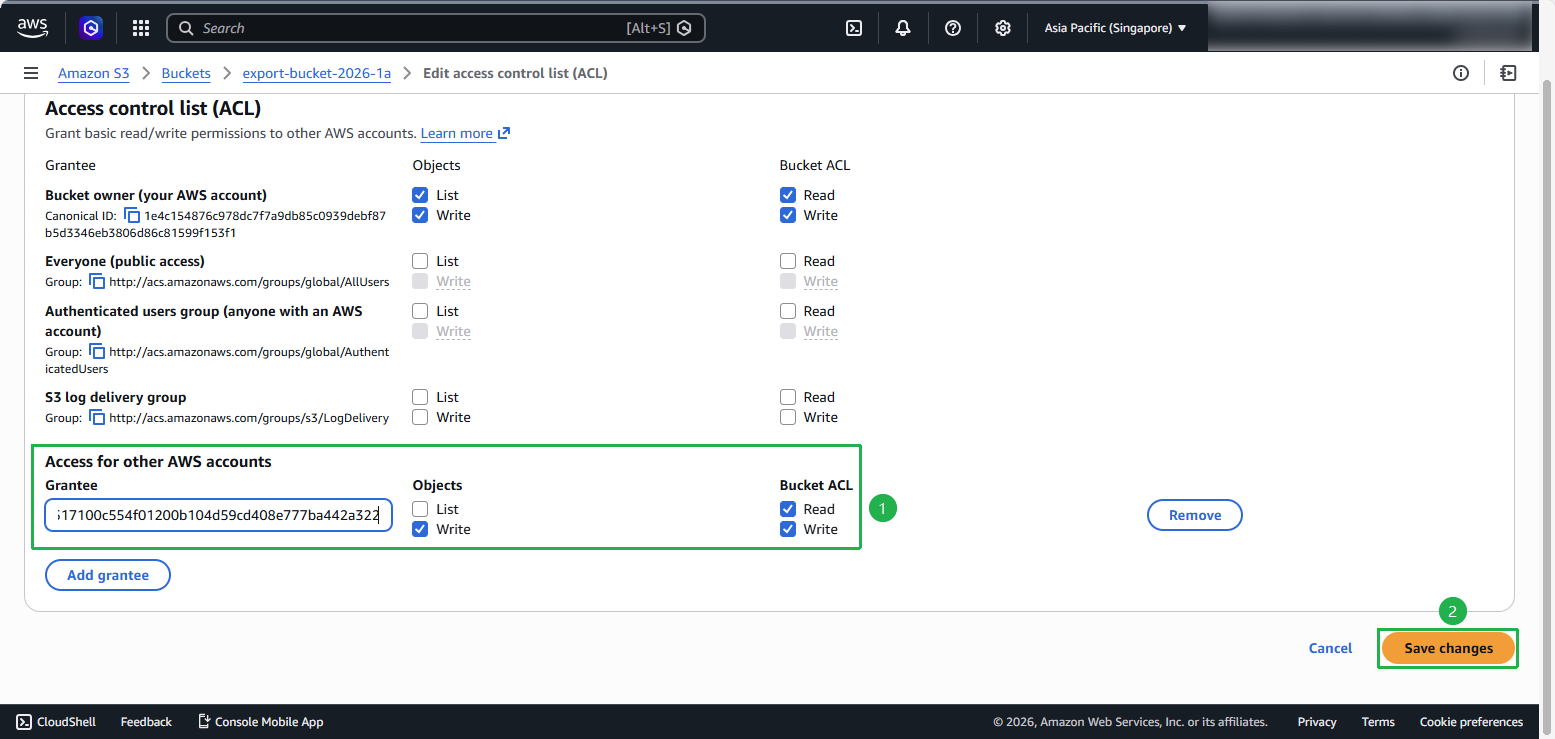This screenshot has width=1555, height=739.
Task: Open the settings gear in top bar
Action: point(1003,28)
